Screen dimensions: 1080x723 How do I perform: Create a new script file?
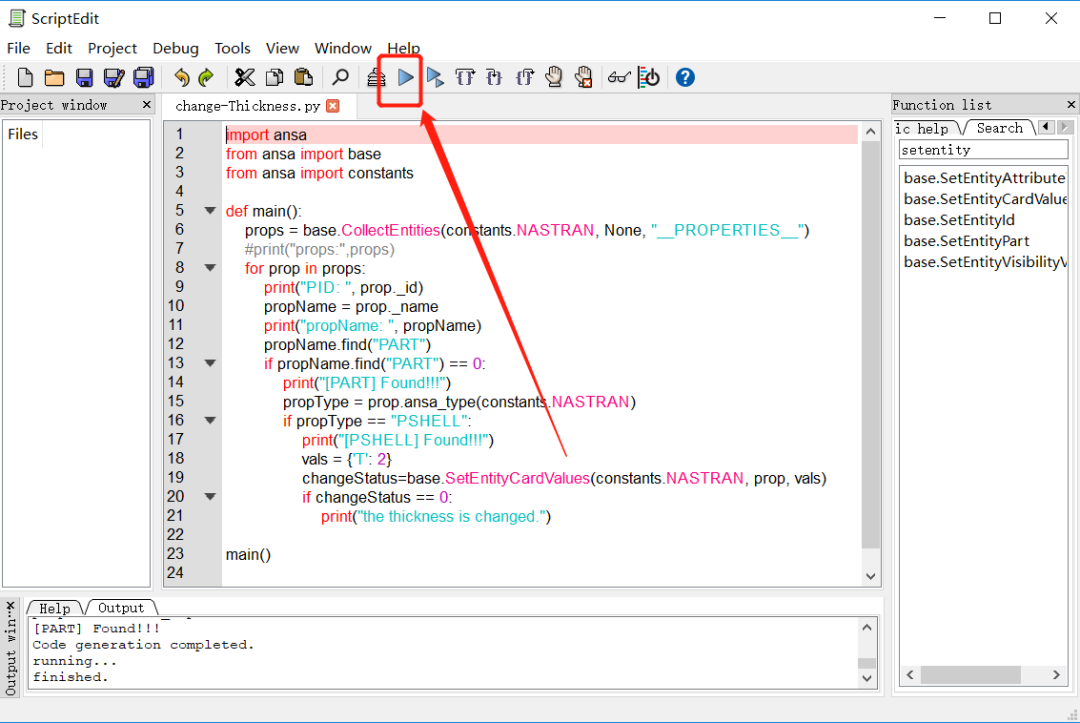(25, 77)
